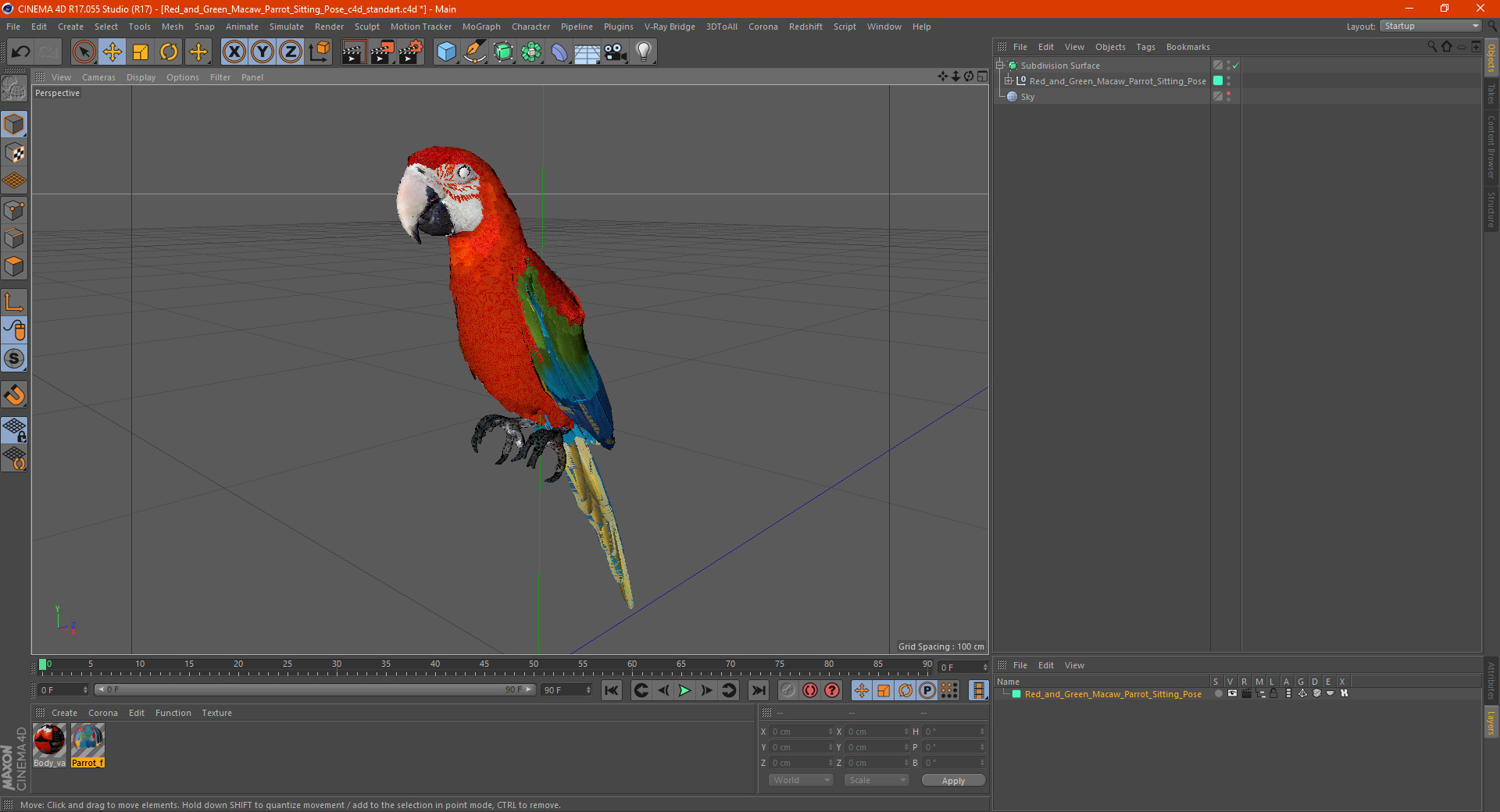Add a Light object bulb icon
1500x812 pixels.
click(644, 52)
